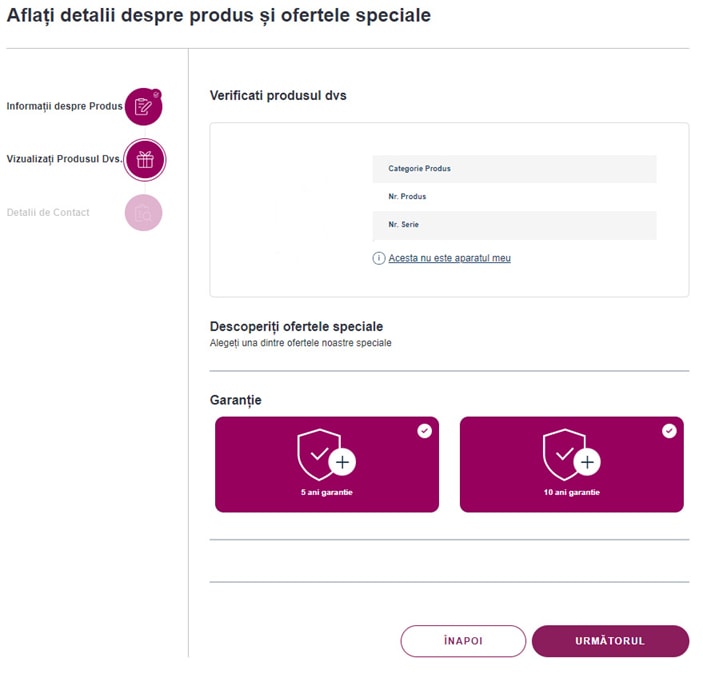This screenshot has width=703, height=678.
Task: Click the info icon beside Acesta nu este
Action: pos(379,258)
